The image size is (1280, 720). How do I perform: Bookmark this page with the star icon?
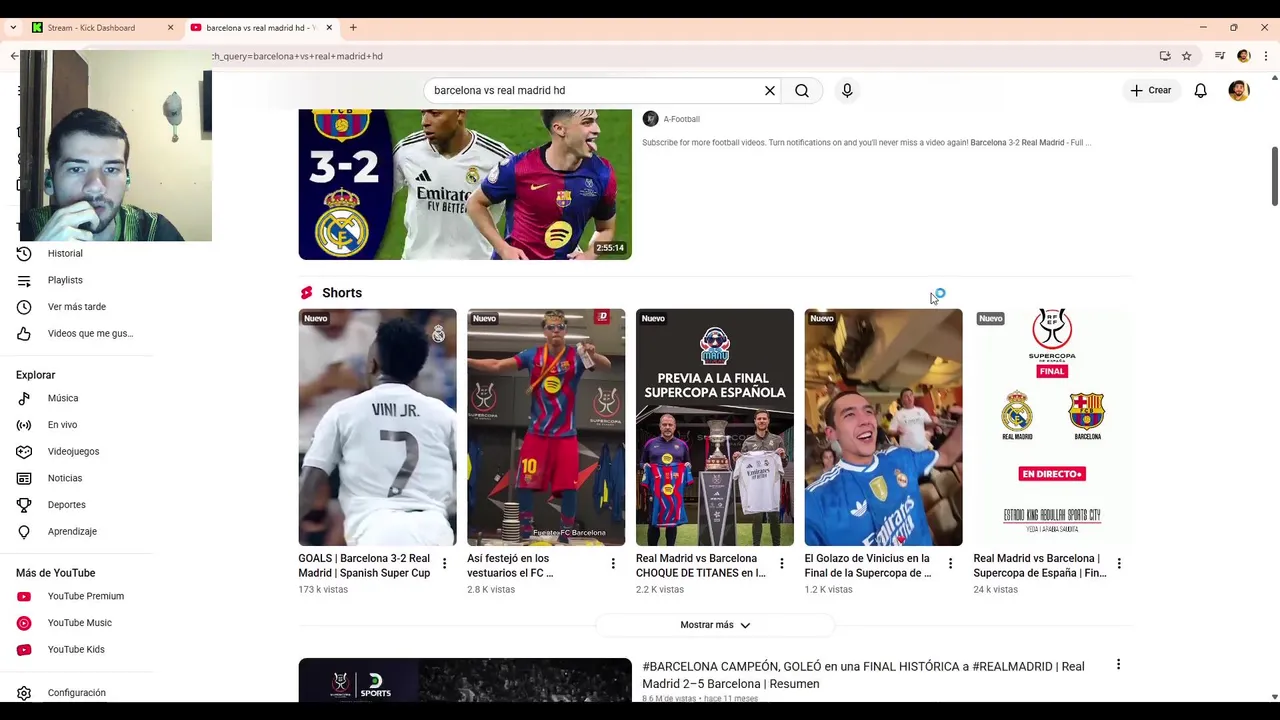click(x=1186, y=56)
